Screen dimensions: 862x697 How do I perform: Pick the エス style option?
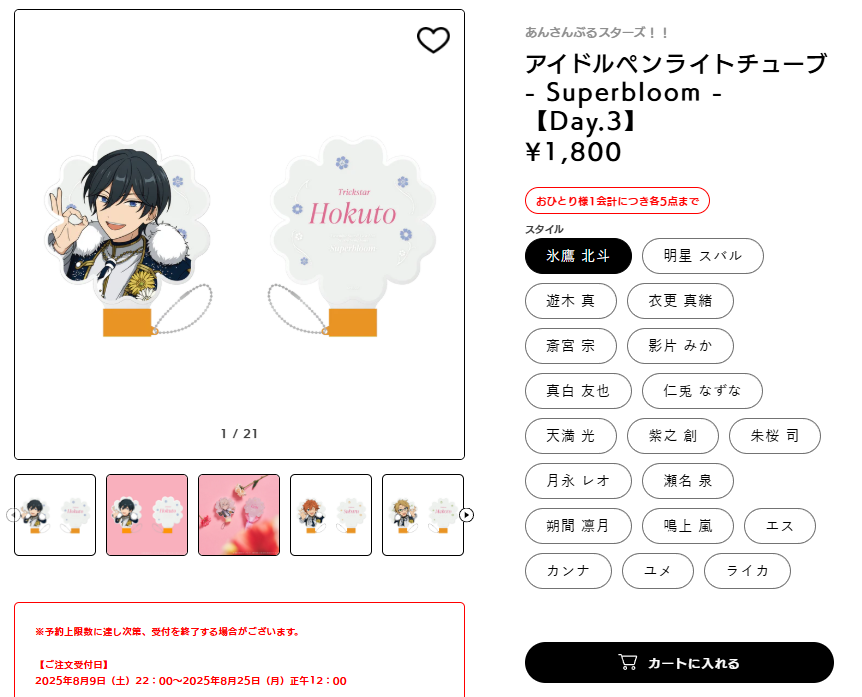point(780,526)
